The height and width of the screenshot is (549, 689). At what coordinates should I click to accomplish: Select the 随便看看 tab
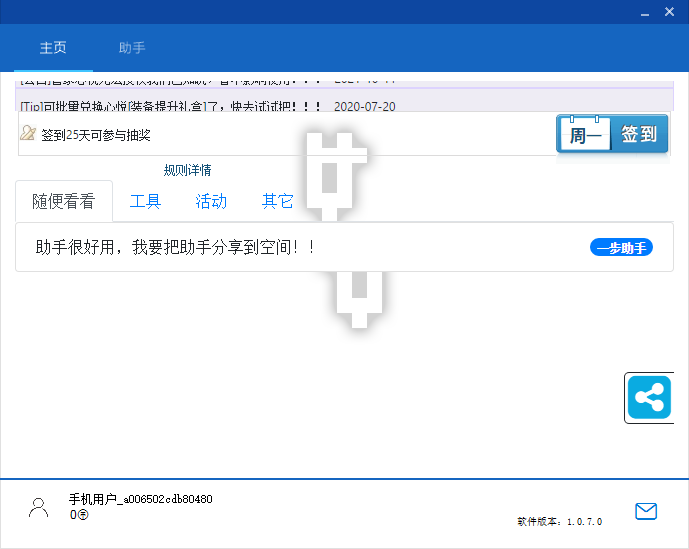(64, 201)
